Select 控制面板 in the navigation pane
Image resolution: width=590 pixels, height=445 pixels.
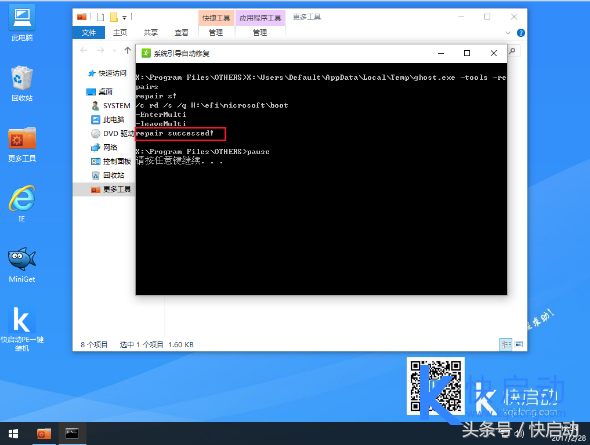tap(111, 161)
